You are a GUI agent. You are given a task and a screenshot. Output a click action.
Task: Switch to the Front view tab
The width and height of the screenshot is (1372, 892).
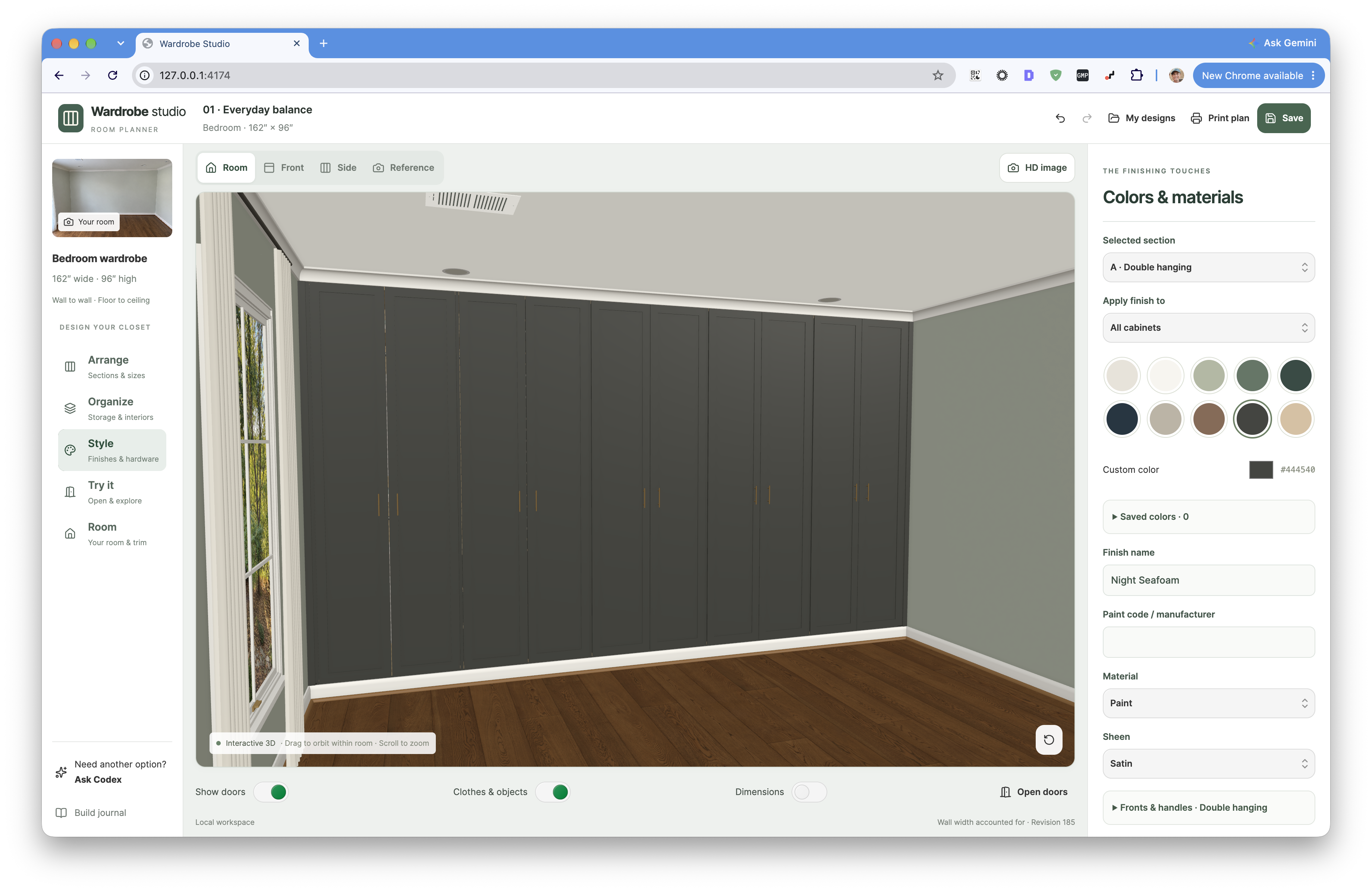[284, 168]
